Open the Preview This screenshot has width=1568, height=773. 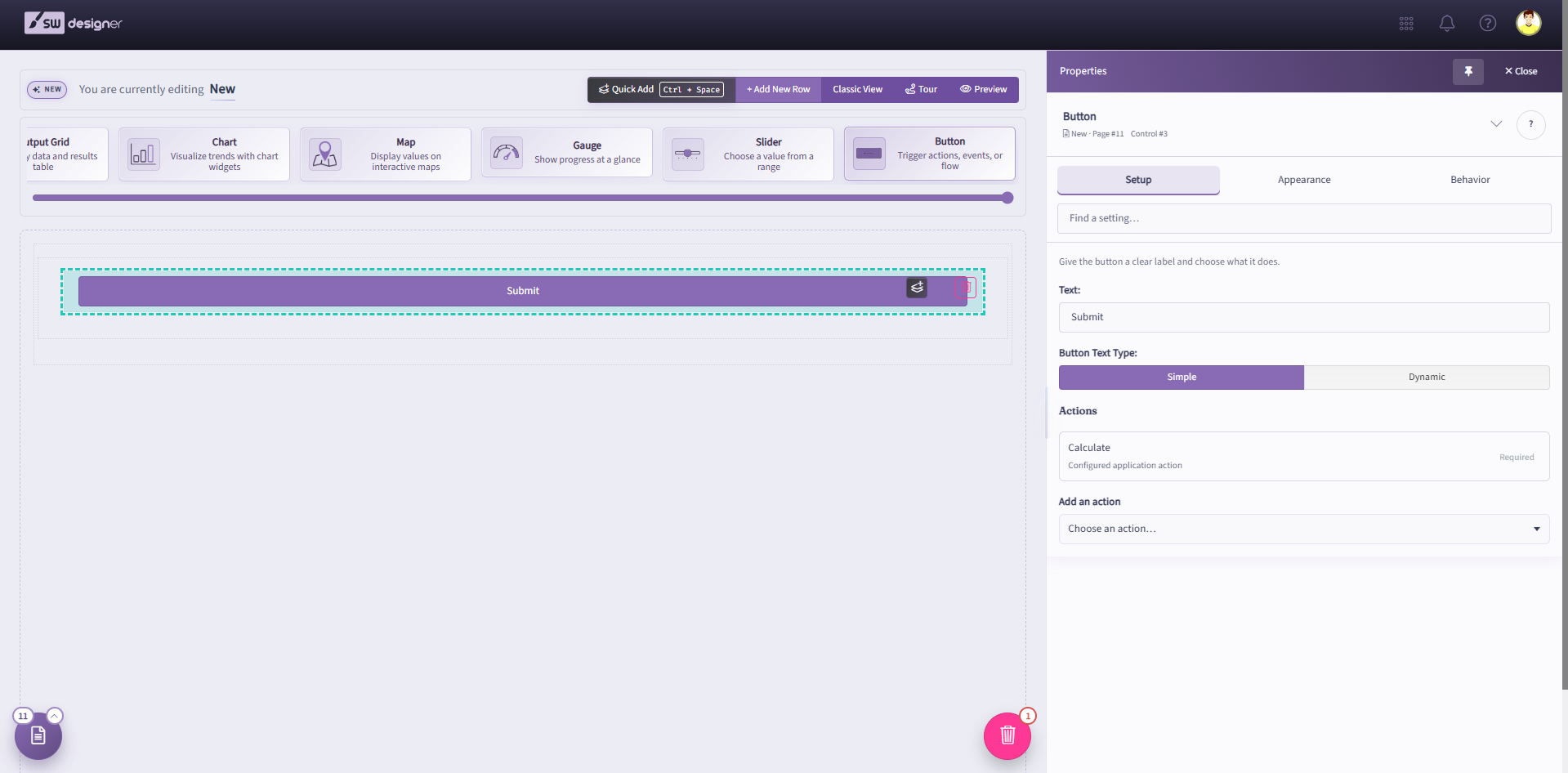(x=983, y=90)
